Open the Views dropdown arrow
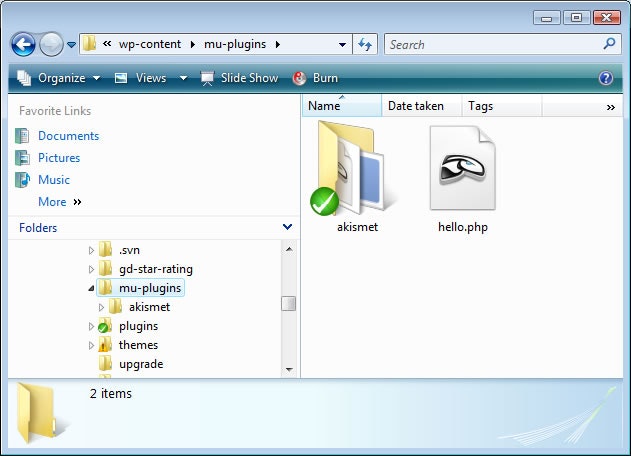The height and width of the screenshot is (456, 631). [183, 78]
